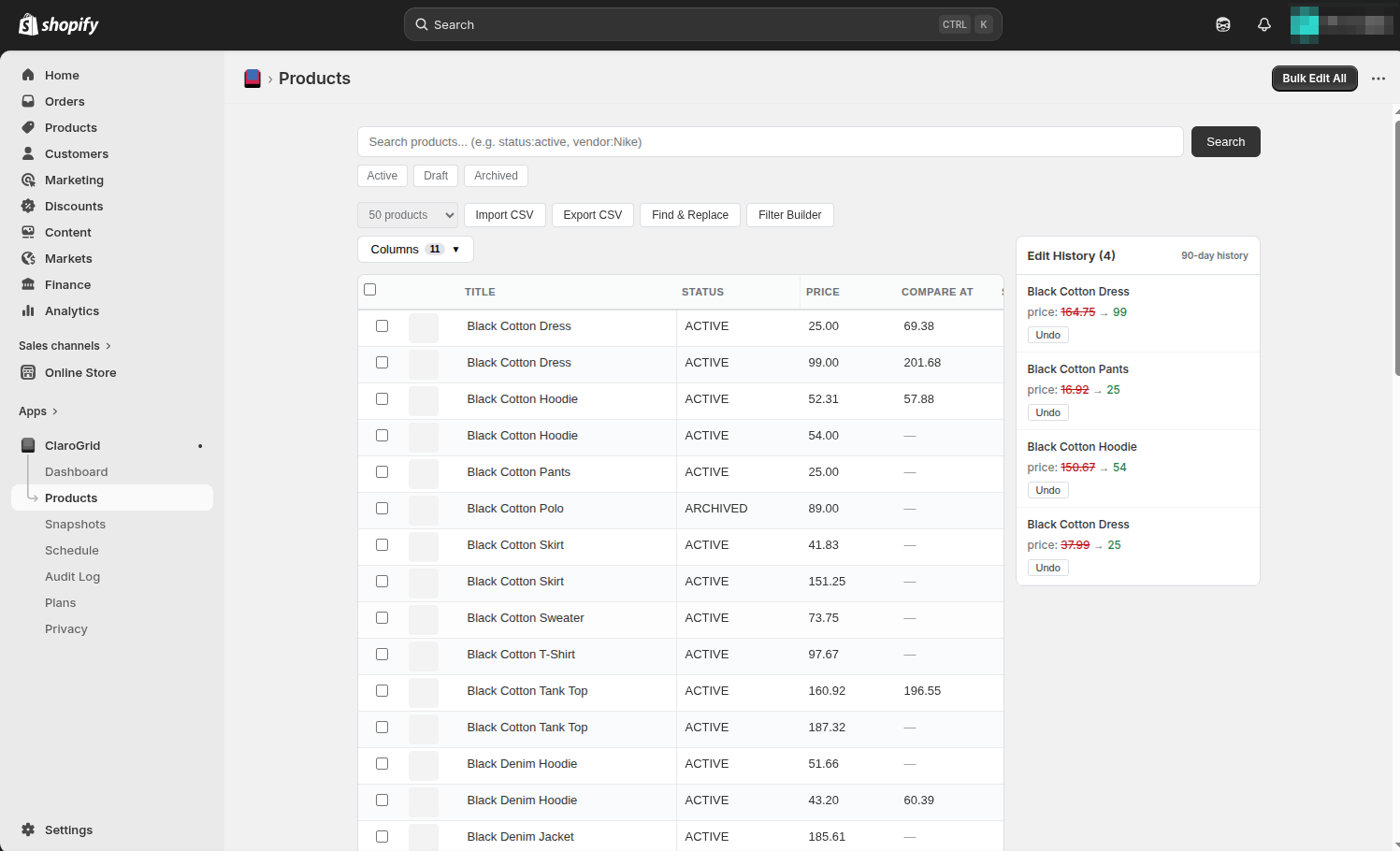
Task: Open the notifications bell icon
Action: click(x=1263, y=24)
